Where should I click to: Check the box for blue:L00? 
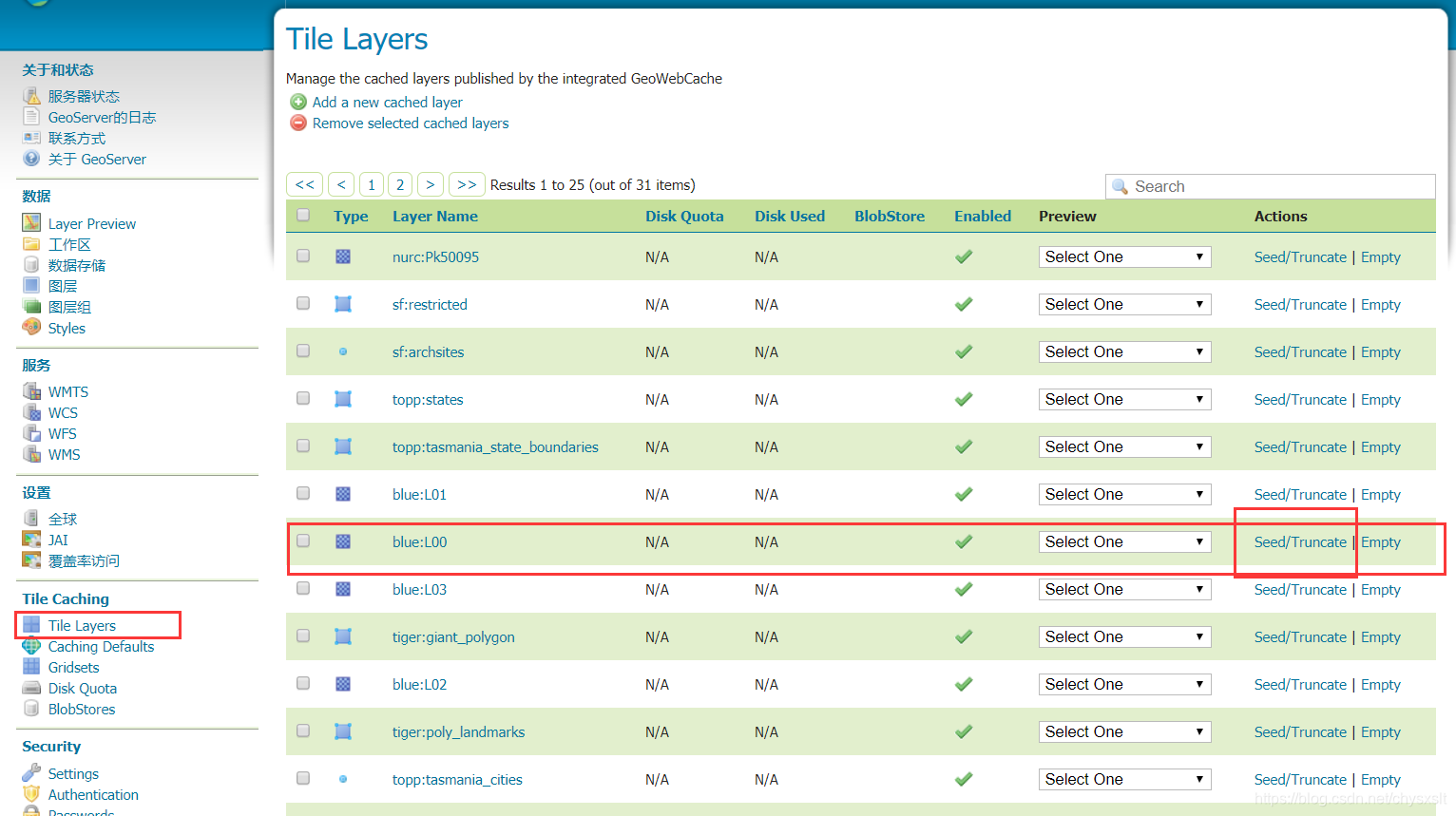click(x=303, y=541)
